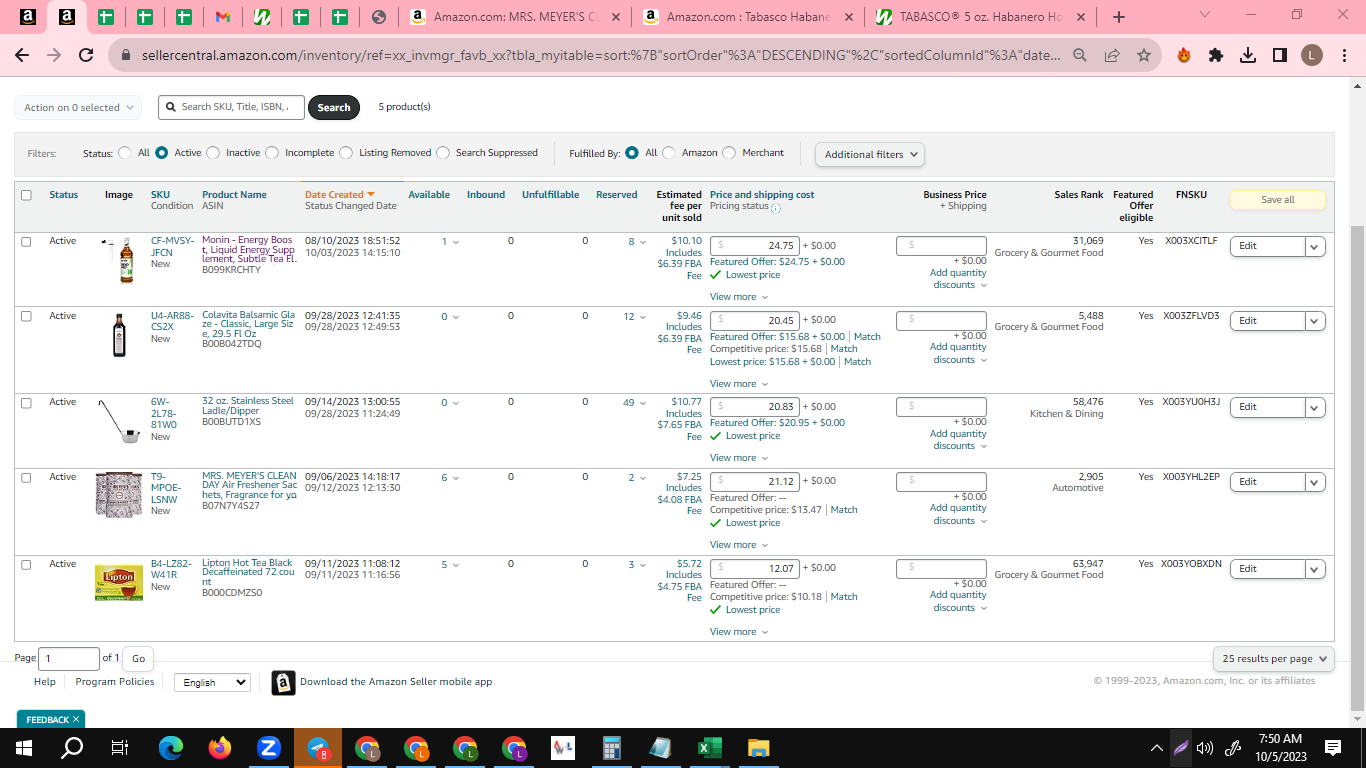Expand View more under Colavita pricing
Screen dimensions: 1366x768
pyautogui.click(x=739, y=384)
